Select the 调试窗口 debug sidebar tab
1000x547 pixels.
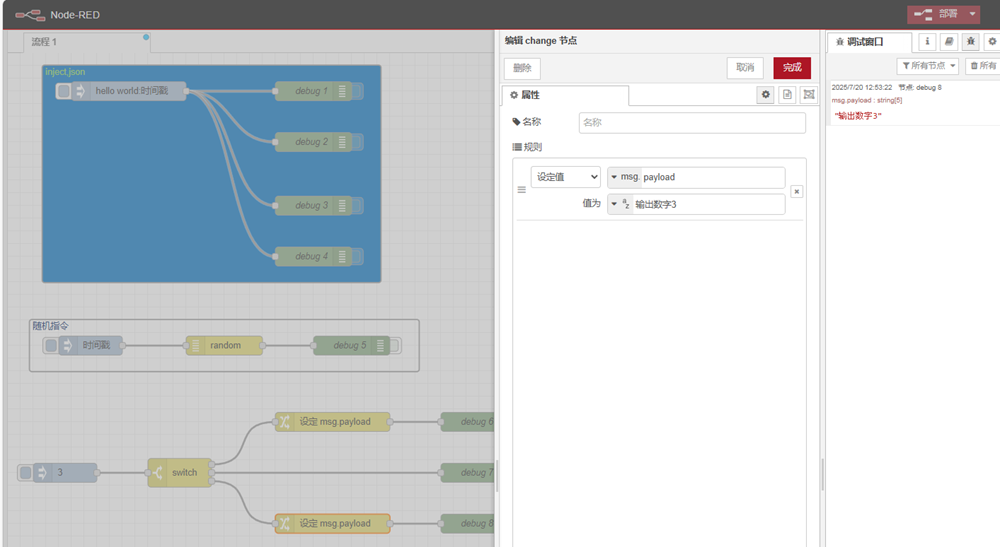pos(869,42)
